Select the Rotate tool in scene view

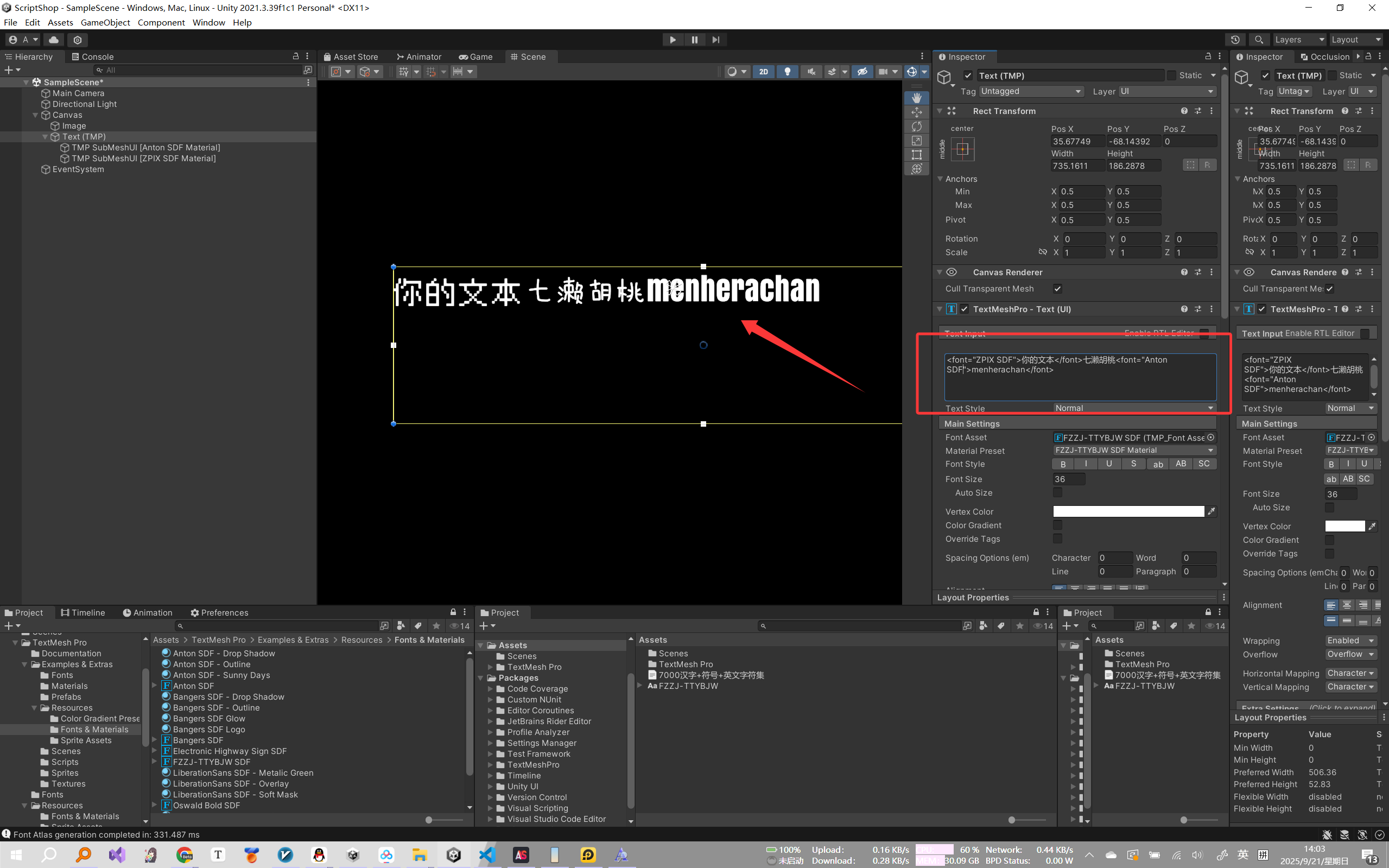pos(916,126)
